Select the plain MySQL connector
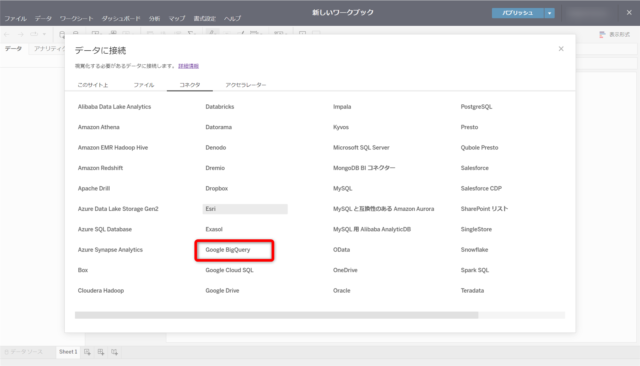Viewport: 640px width, 366px height. [x=342, y=189]
